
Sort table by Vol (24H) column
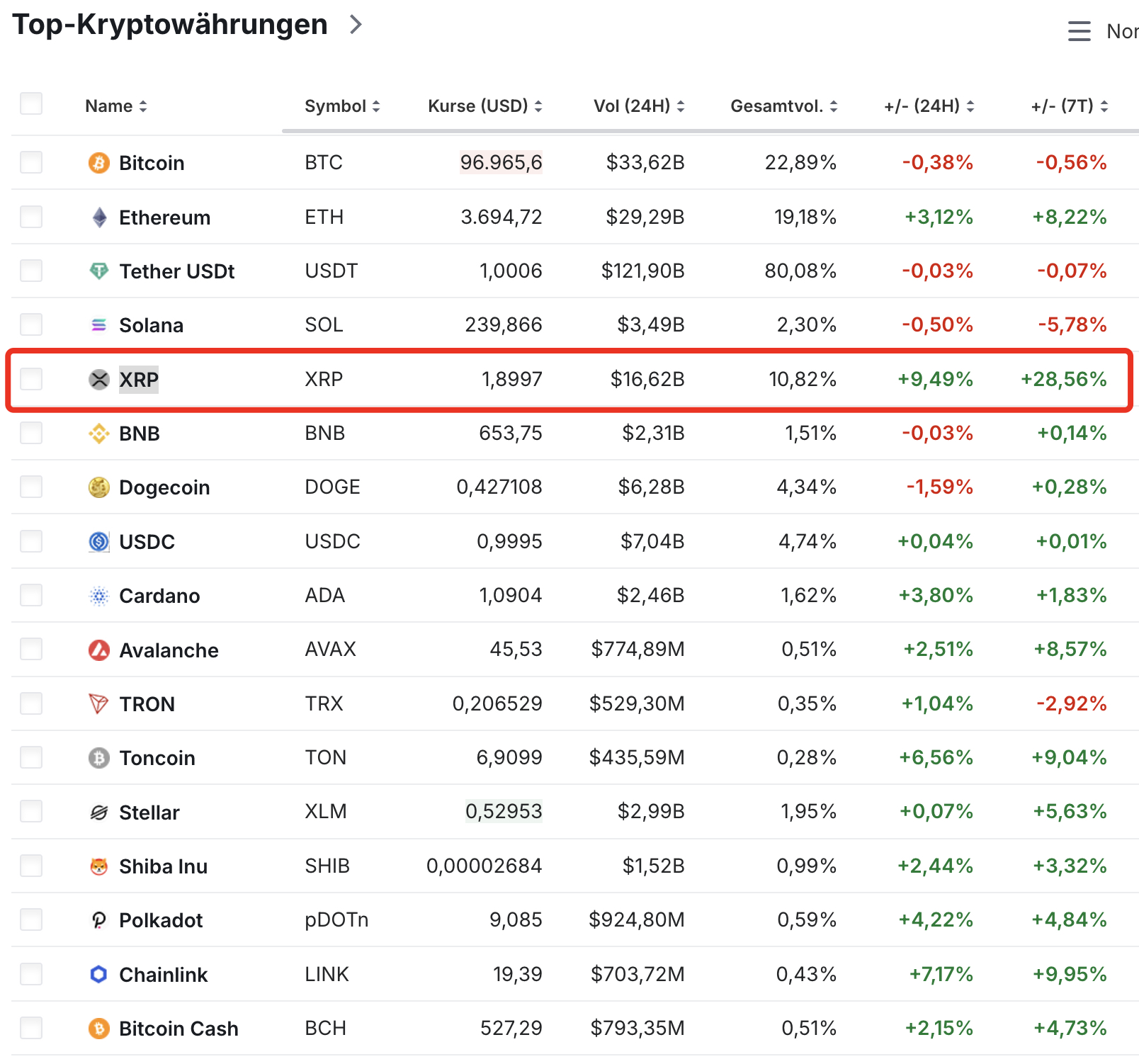[639, 106]
